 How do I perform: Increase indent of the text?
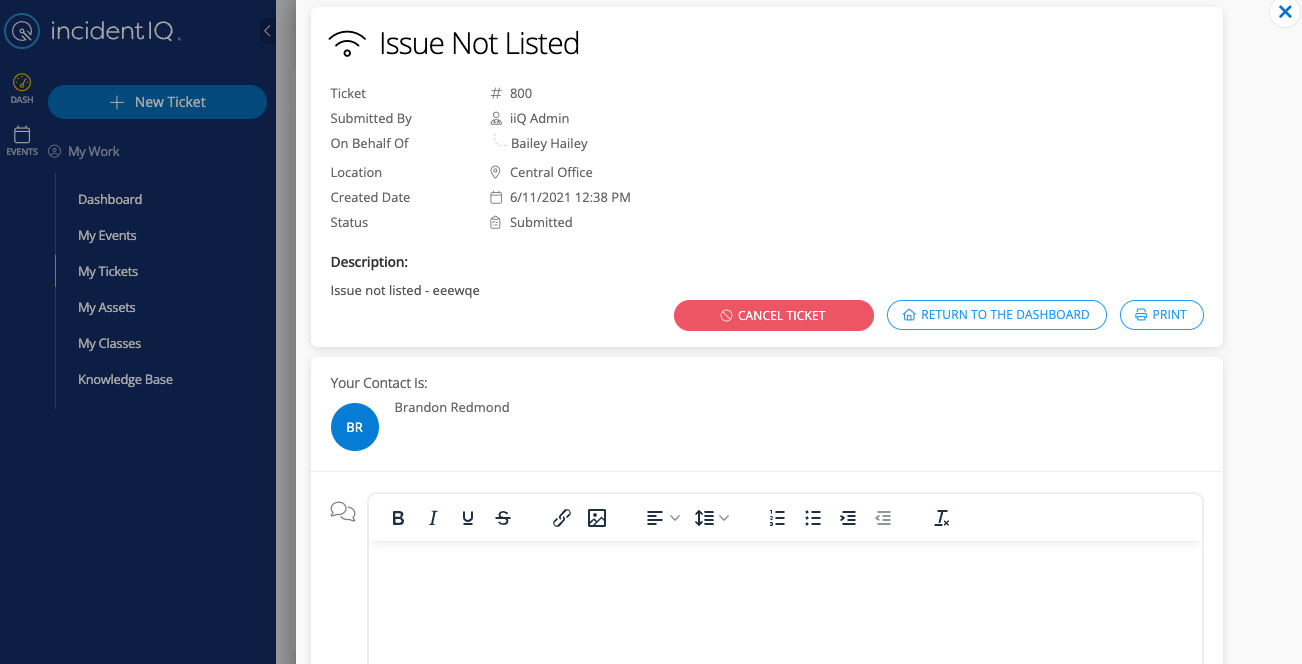[848, 518]
